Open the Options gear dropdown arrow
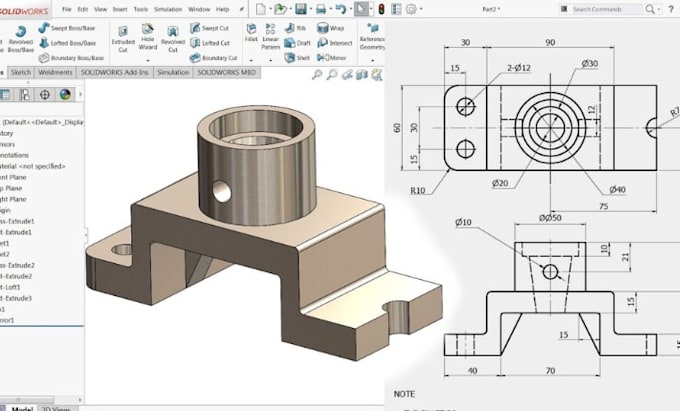Viewport: 680px width, 411px height. (x=421, y=9)
